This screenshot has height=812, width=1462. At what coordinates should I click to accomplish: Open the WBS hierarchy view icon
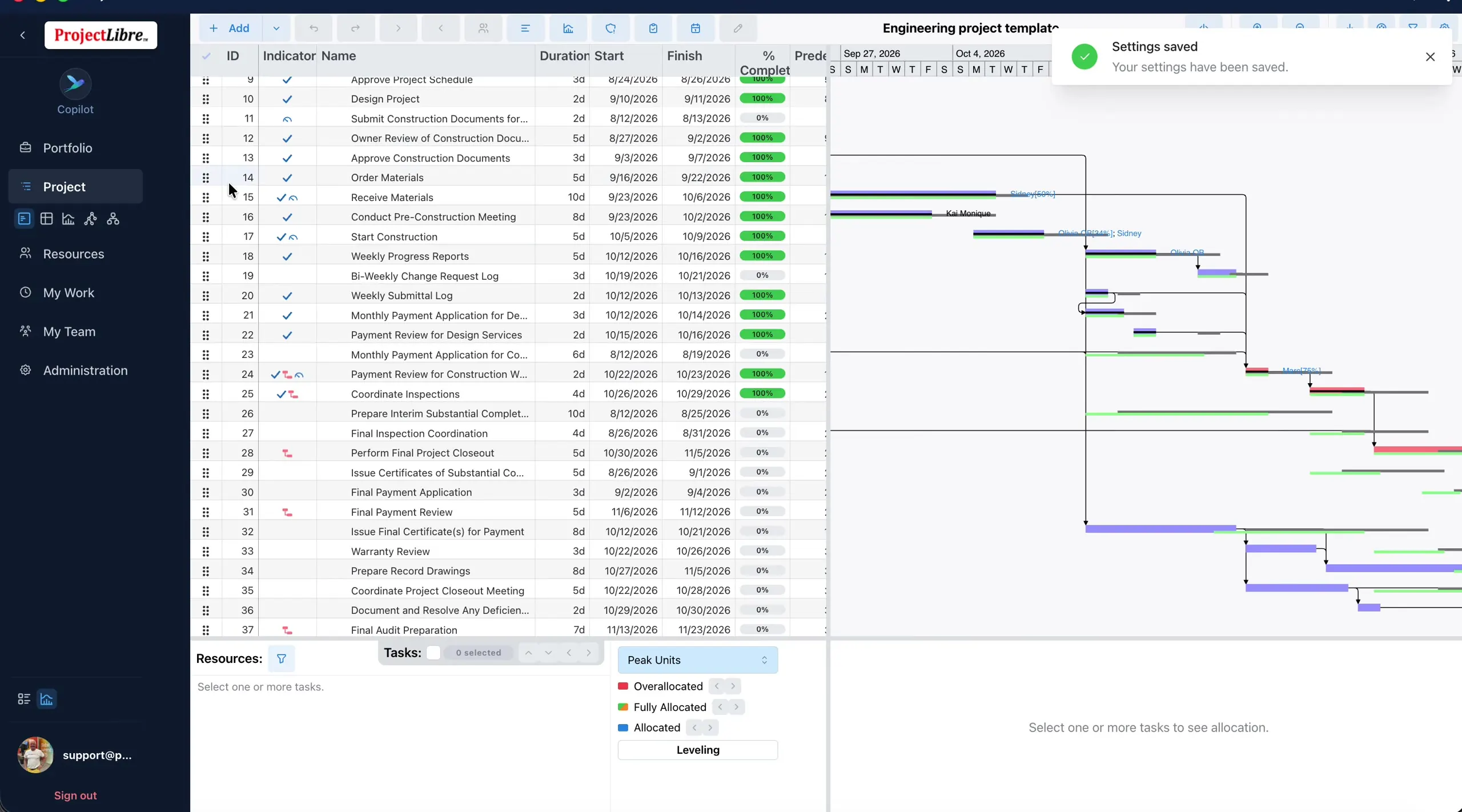click(x=113, y=219)
